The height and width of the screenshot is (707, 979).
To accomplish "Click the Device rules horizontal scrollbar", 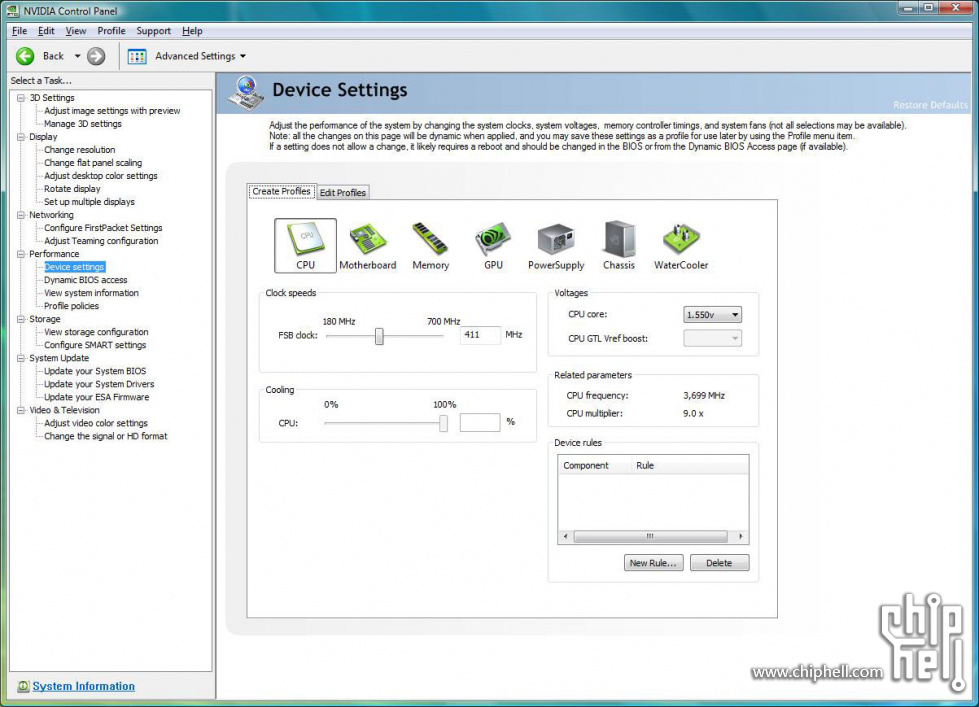I will [653, 536].
